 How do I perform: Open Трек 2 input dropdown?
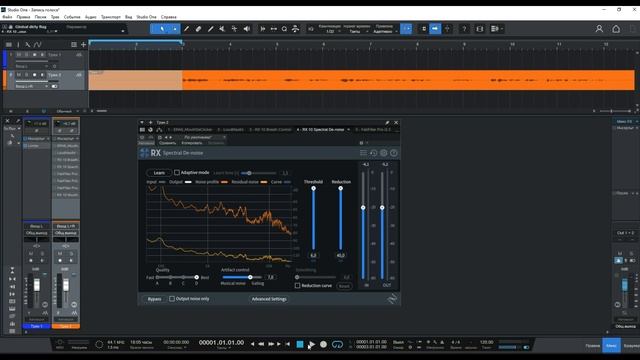tap(47, 86)
